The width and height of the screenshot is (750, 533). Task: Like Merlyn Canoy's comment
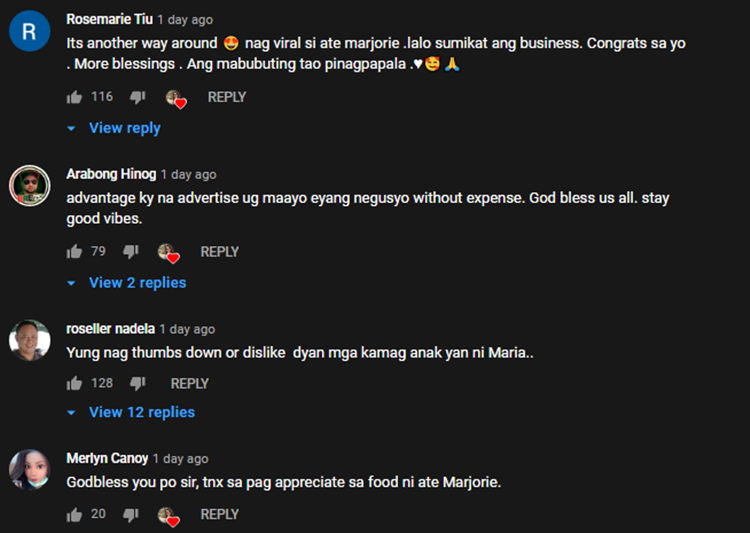(x=74, y=514)
